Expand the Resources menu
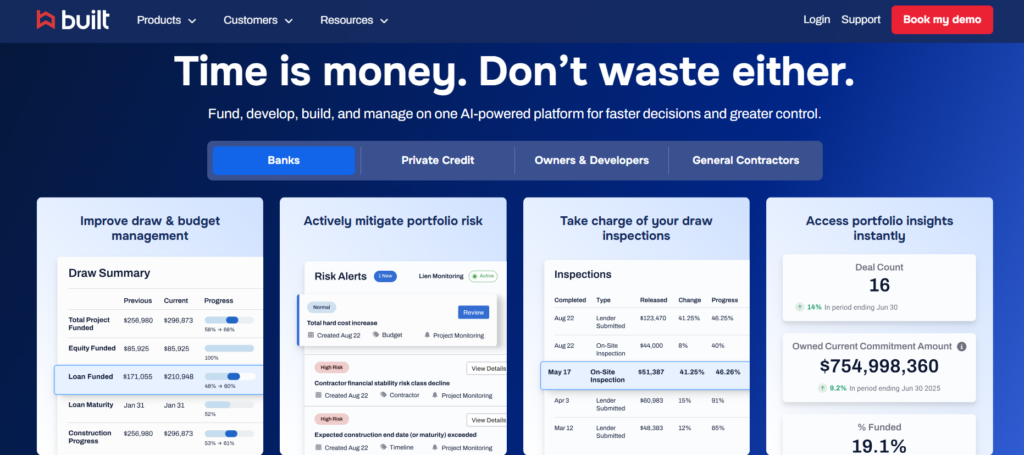This screenshot has height=455, width=1024. point(354,20)
